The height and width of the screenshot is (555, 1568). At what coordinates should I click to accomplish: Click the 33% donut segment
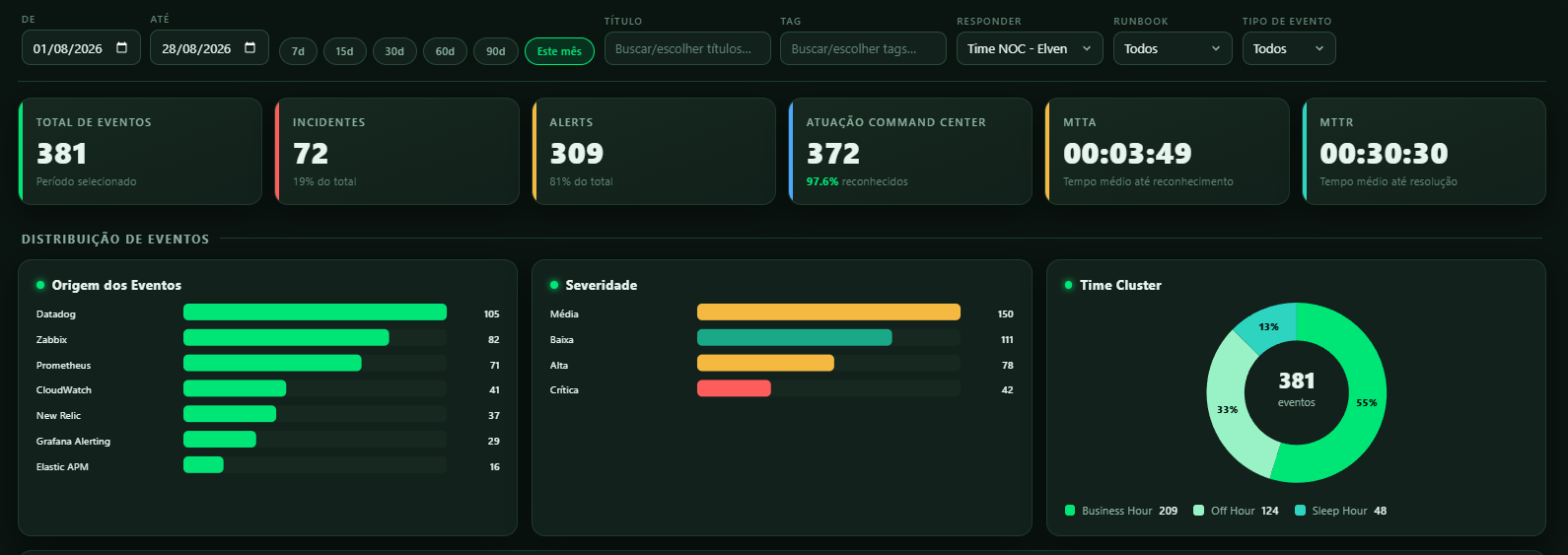1228,409
